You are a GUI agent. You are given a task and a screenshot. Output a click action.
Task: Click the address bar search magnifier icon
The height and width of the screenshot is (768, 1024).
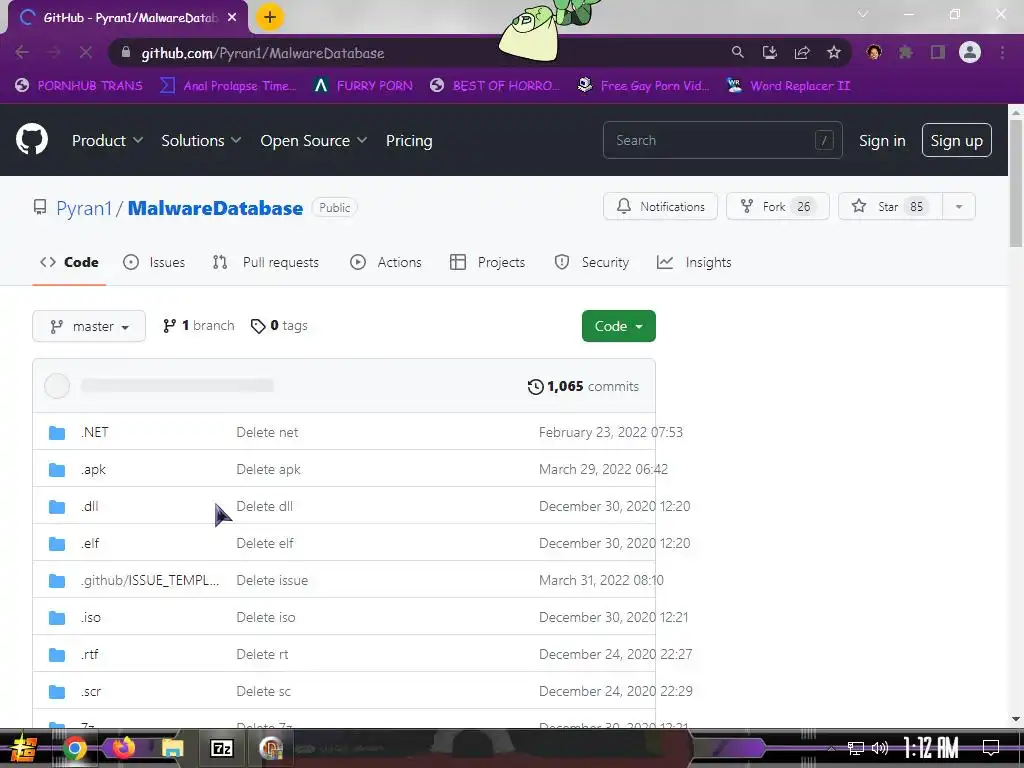click(737, 52)
